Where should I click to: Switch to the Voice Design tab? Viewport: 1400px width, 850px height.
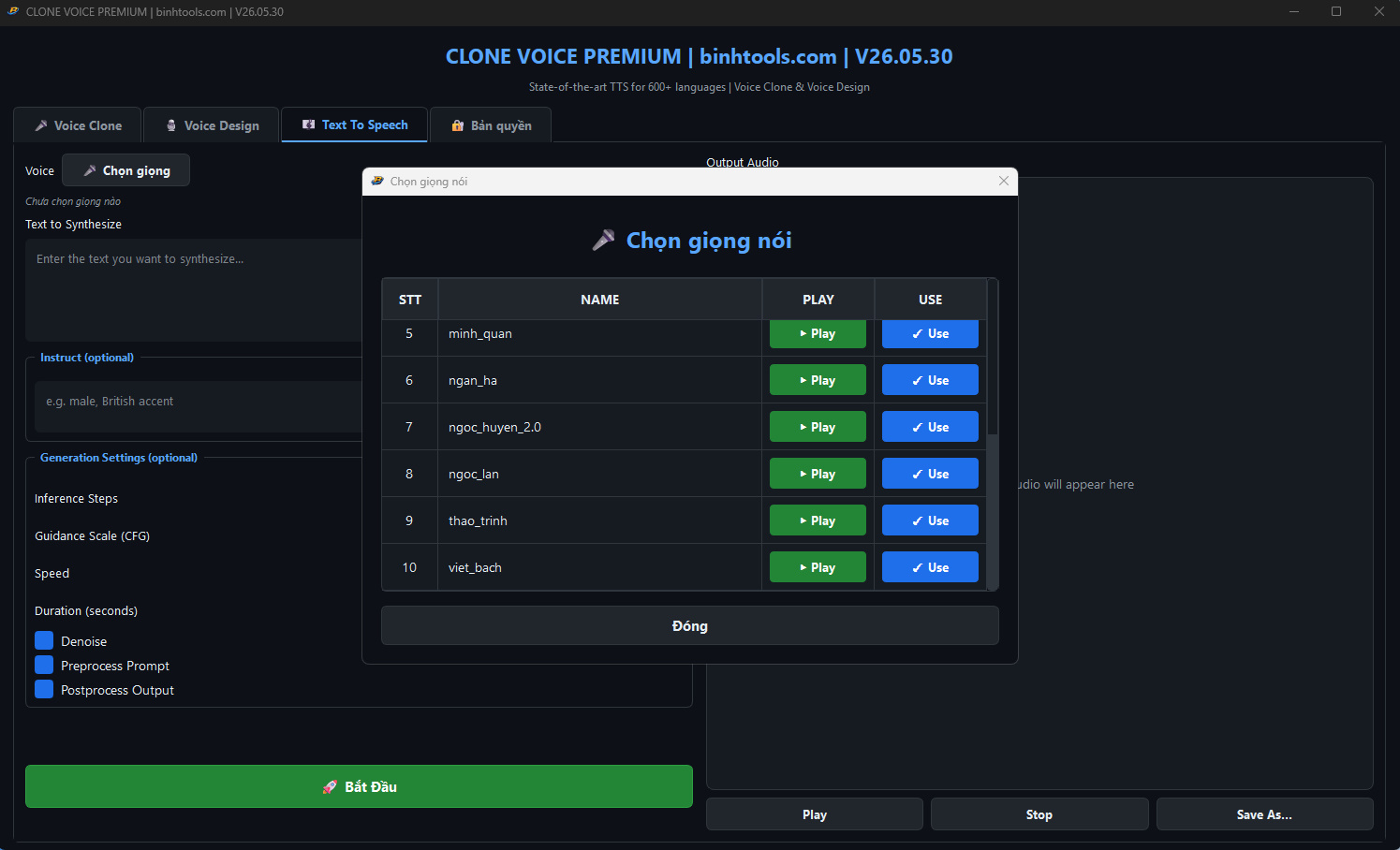212,125
